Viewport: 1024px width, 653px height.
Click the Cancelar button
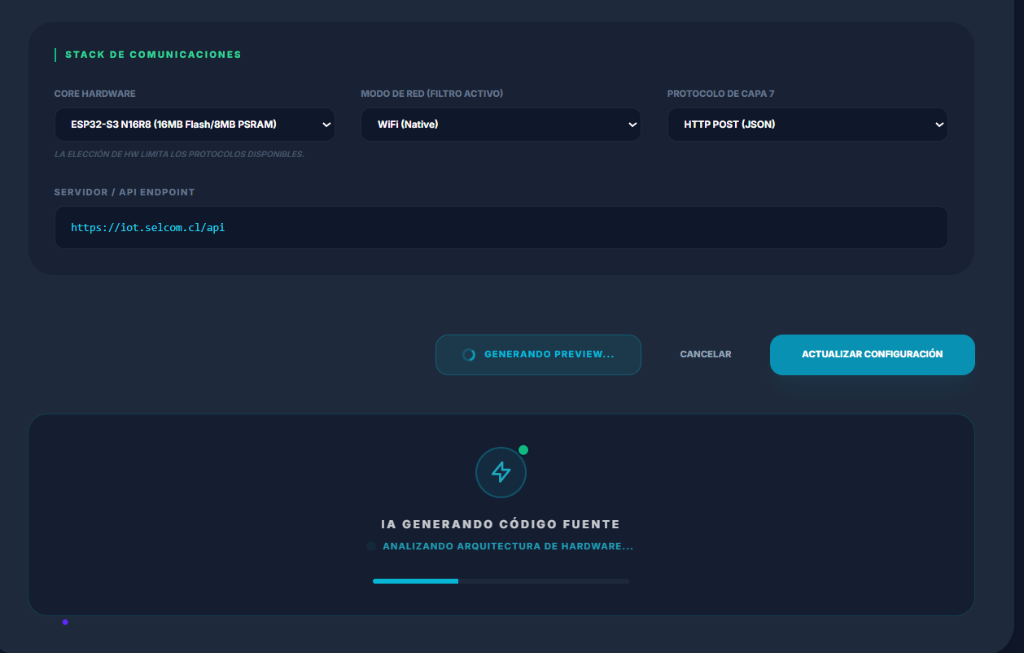pyautogui.click(x=705, y=353)
